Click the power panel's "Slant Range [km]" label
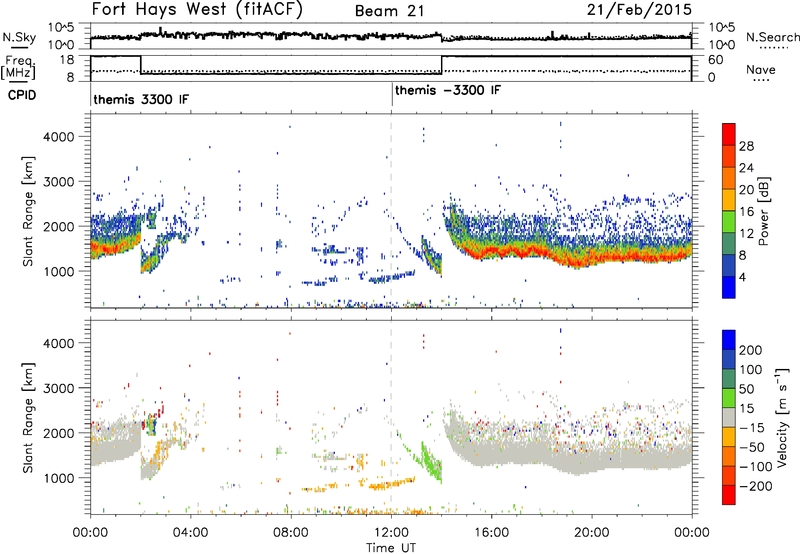 coord(28,211)
